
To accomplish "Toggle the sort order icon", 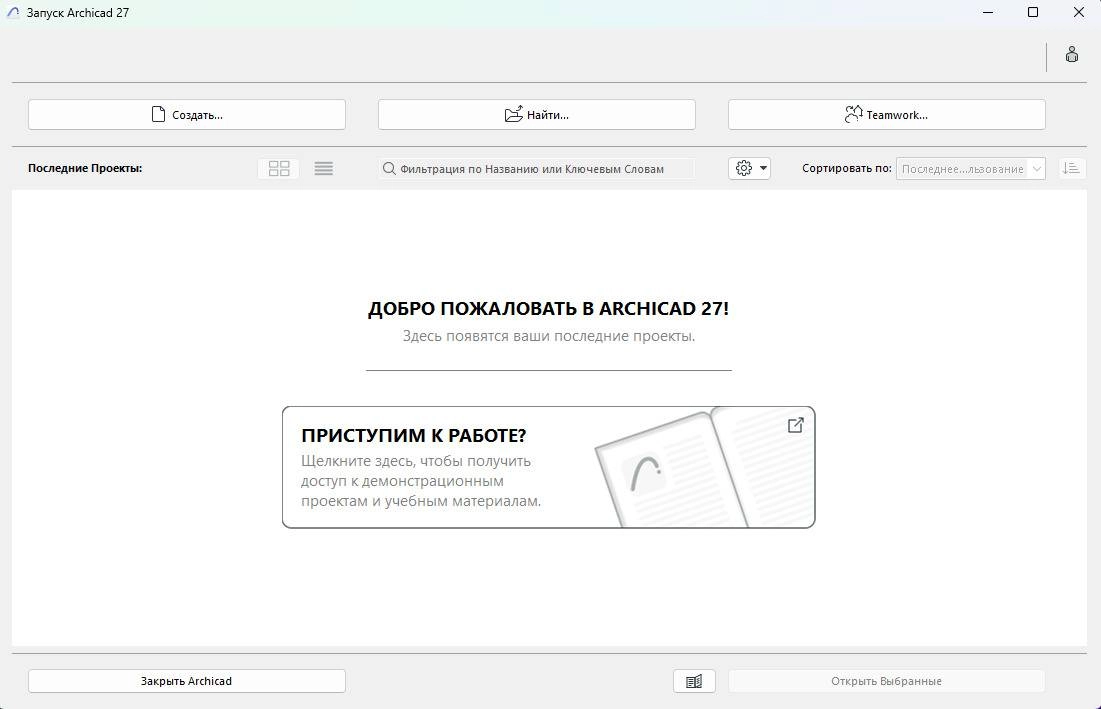I will pos(1071,168).
